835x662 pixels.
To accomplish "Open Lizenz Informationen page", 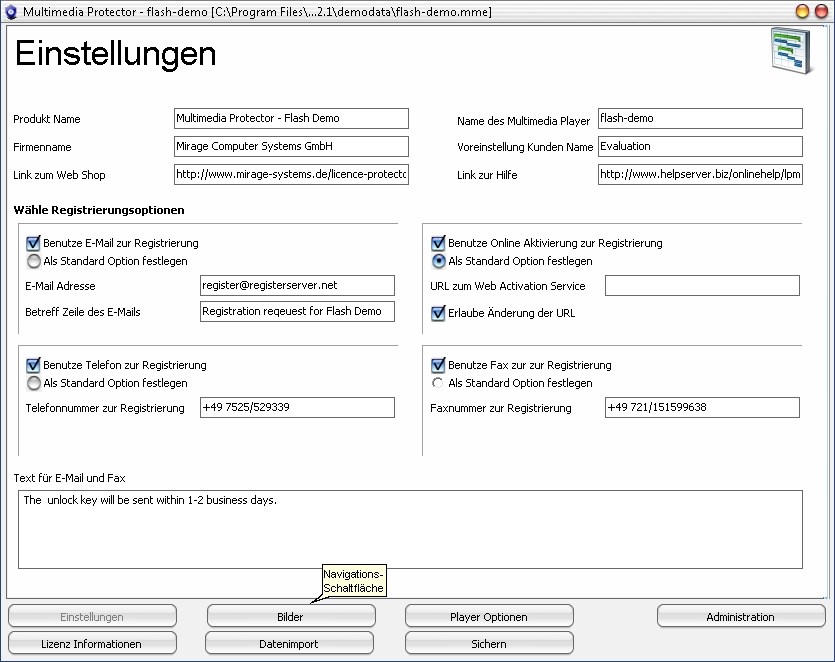I will [92, 643].
